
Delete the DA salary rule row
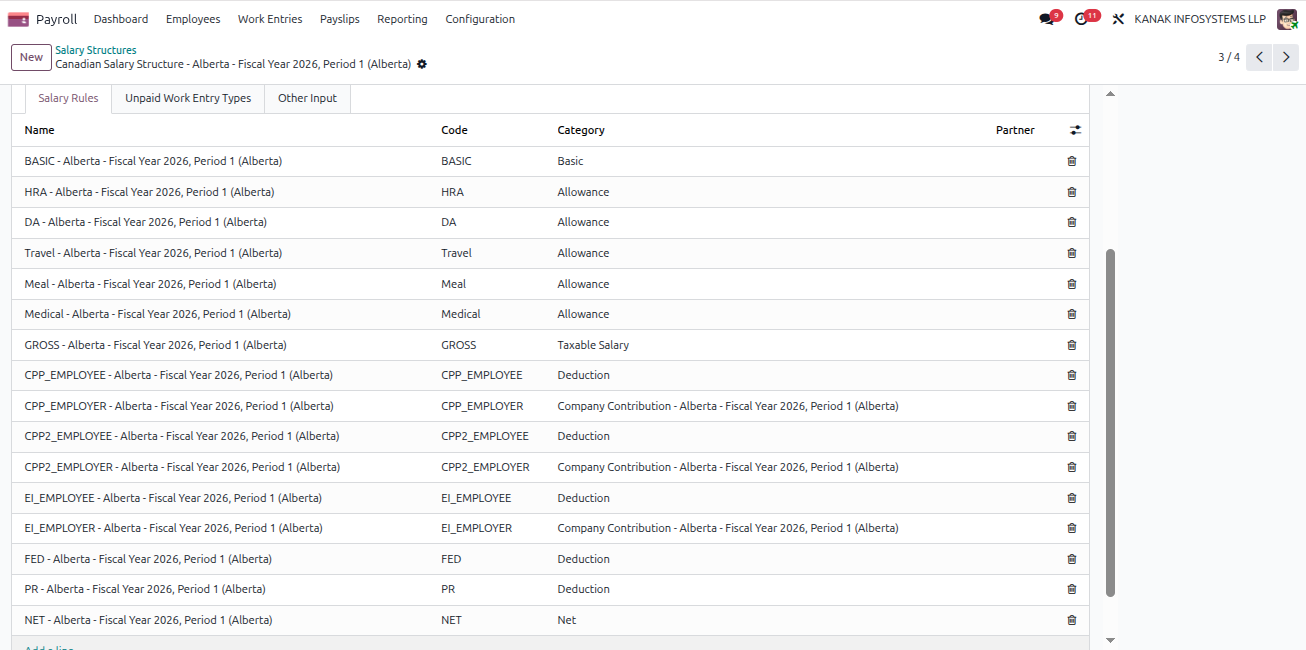(1072, 222)
